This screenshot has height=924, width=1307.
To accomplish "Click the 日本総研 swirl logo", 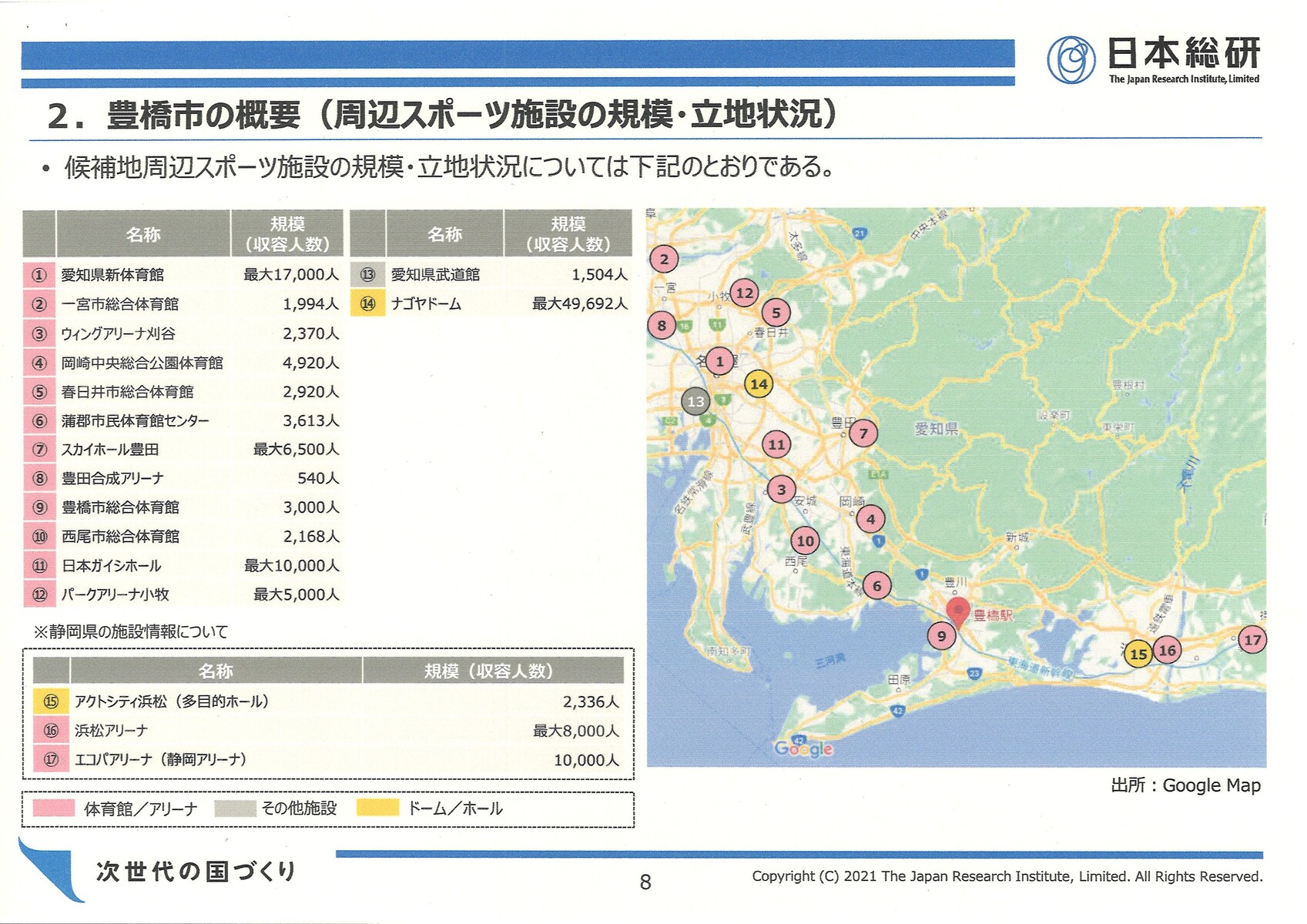I will pyautogui.click(x=1071, y=59).
